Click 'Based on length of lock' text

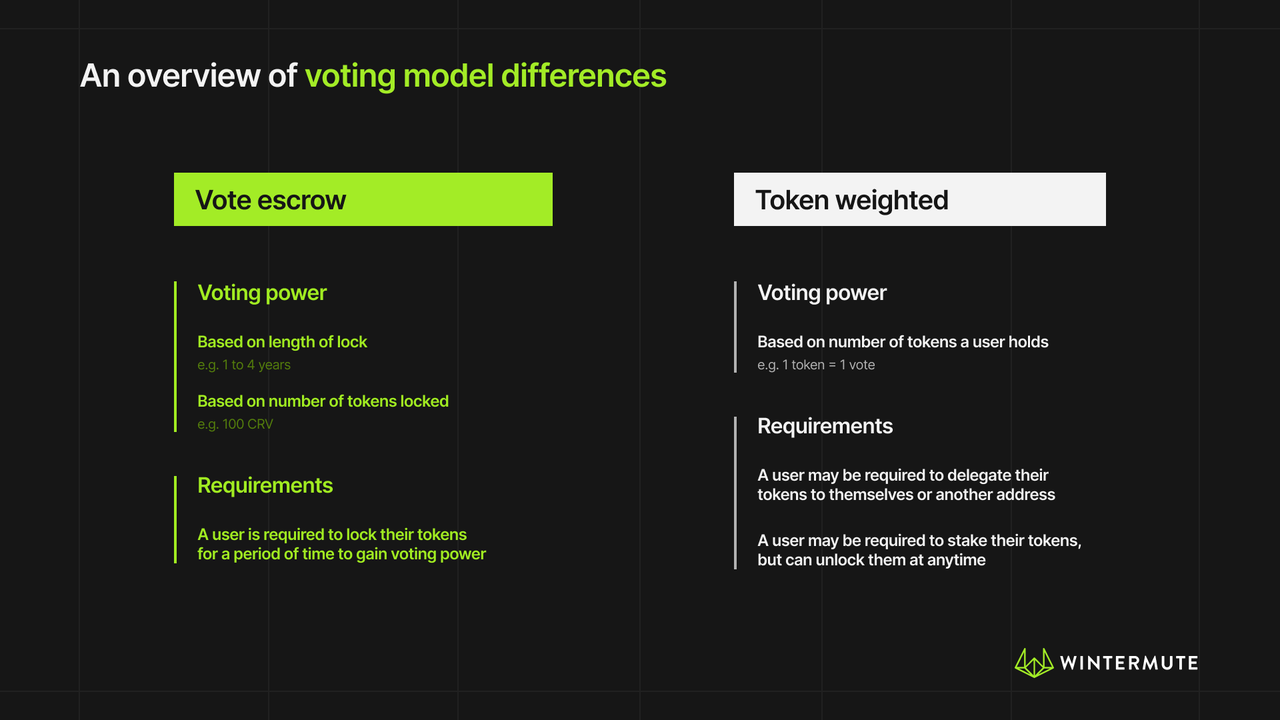pos(282,342)
